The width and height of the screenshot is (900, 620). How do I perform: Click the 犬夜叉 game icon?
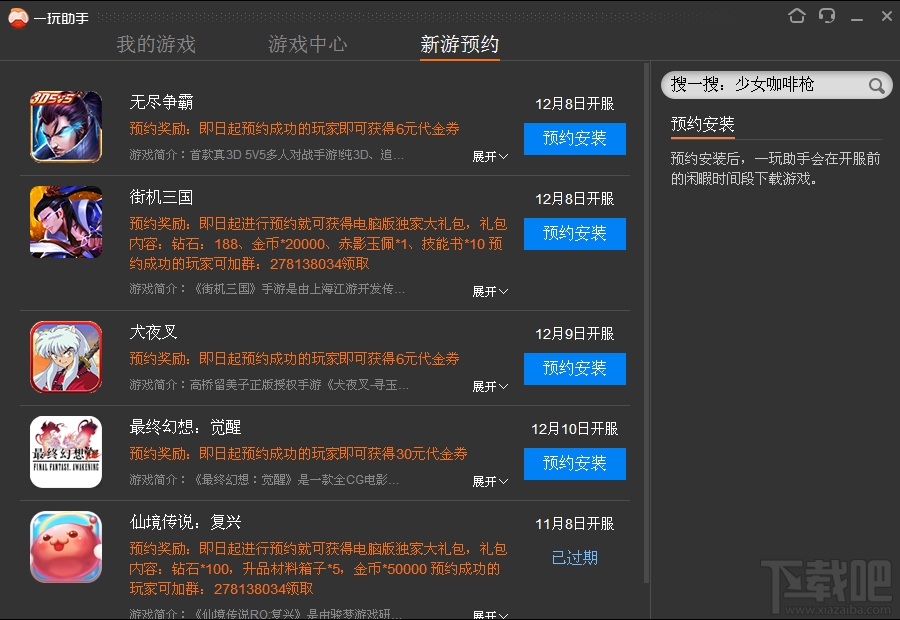click(x=66, y=356)
